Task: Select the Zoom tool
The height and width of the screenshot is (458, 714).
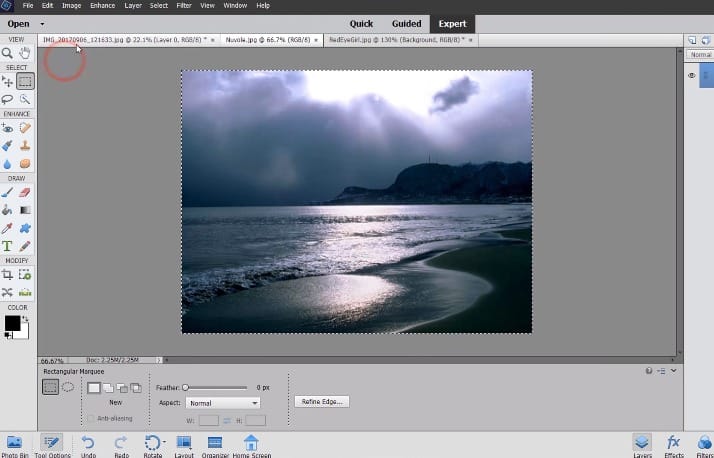Action: click(x=7, y=53)
